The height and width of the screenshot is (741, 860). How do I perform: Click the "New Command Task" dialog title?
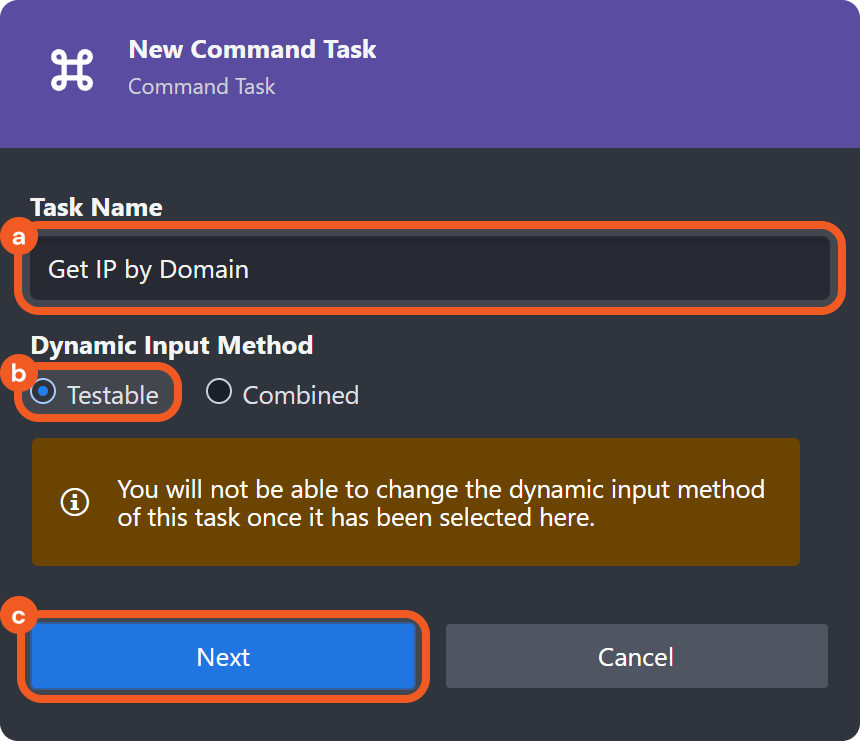coord(252,49)
